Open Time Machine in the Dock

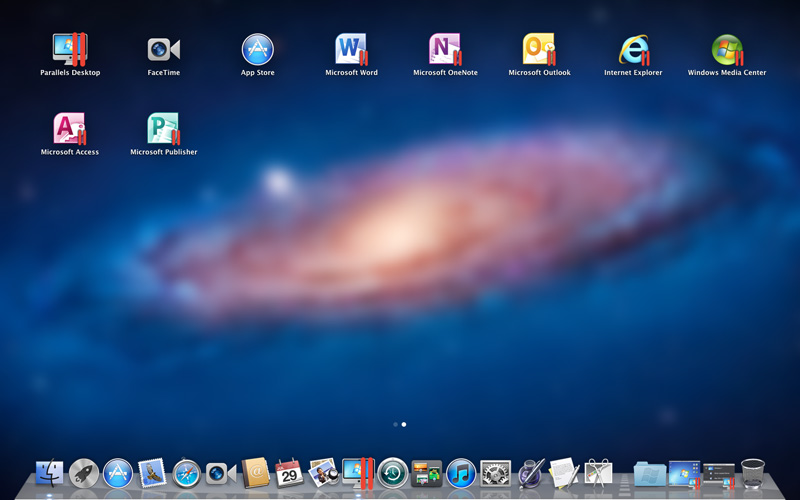pyautogui.click(x=392, y=473)
